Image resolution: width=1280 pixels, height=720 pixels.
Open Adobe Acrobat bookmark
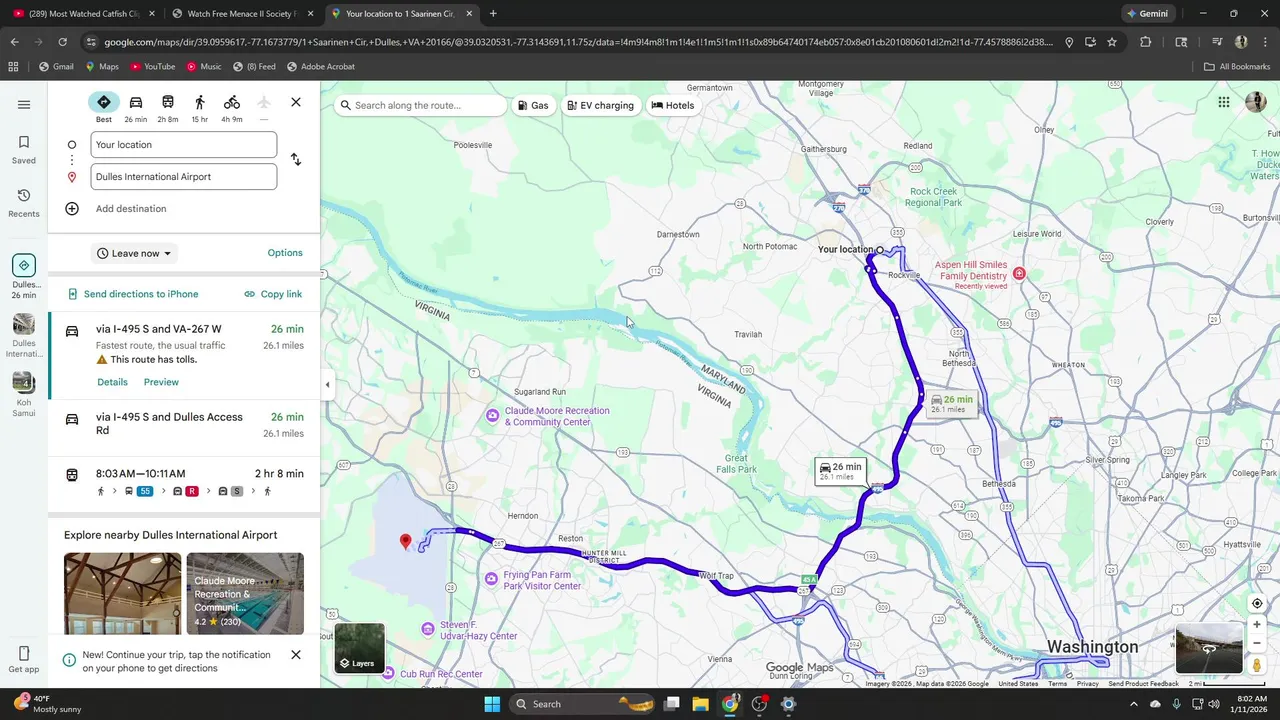tap(320, 67)
